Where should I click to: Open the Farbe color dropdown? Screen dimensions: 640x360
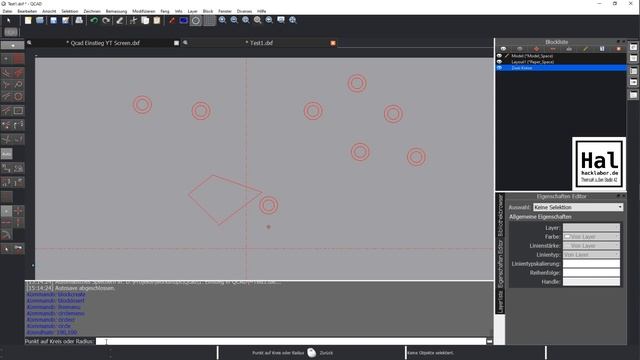pyautogui.click(x=591, y=237)
